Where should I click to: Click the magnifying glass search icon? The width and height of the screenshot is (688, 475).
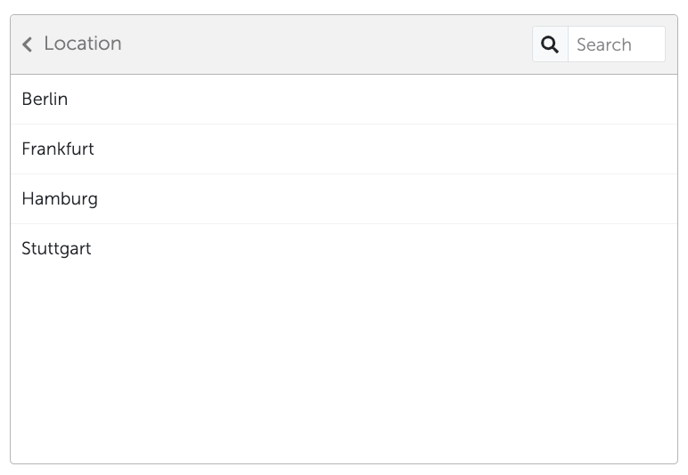550,44
